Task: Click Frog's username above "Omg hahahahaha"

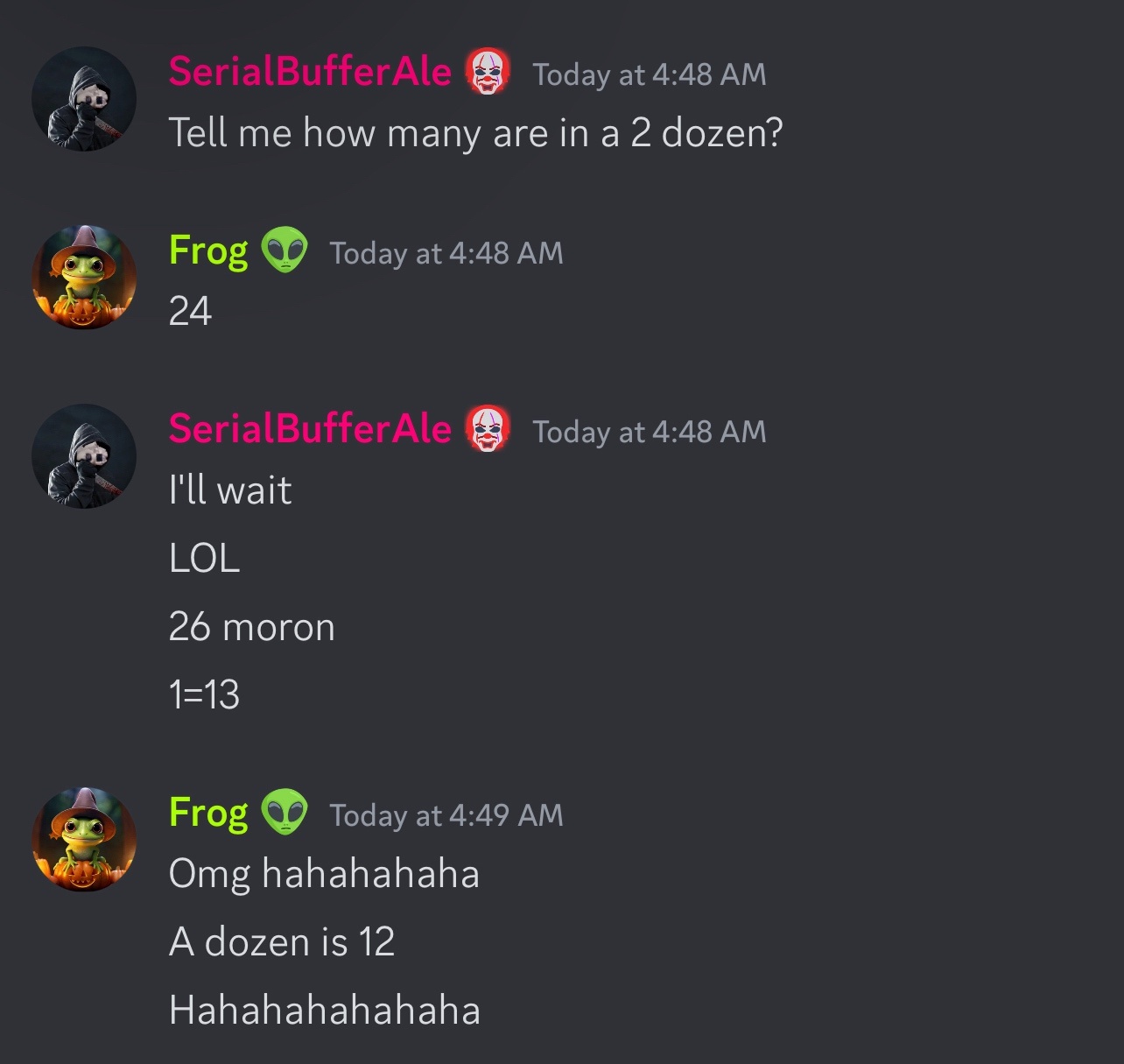Action: [x=208, y=814]
